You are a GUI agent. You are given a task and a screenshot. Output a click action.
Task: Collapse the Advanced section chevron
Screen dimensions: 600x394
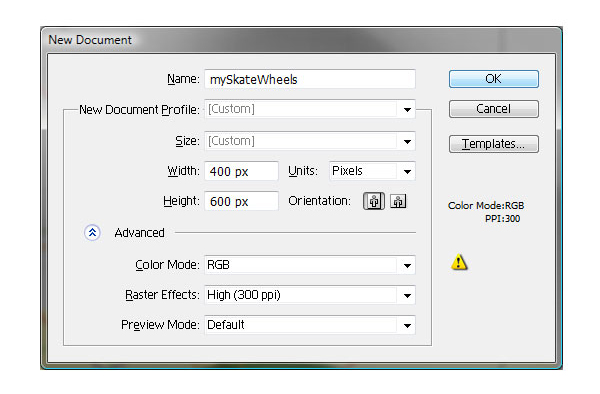tap(92, 233)
